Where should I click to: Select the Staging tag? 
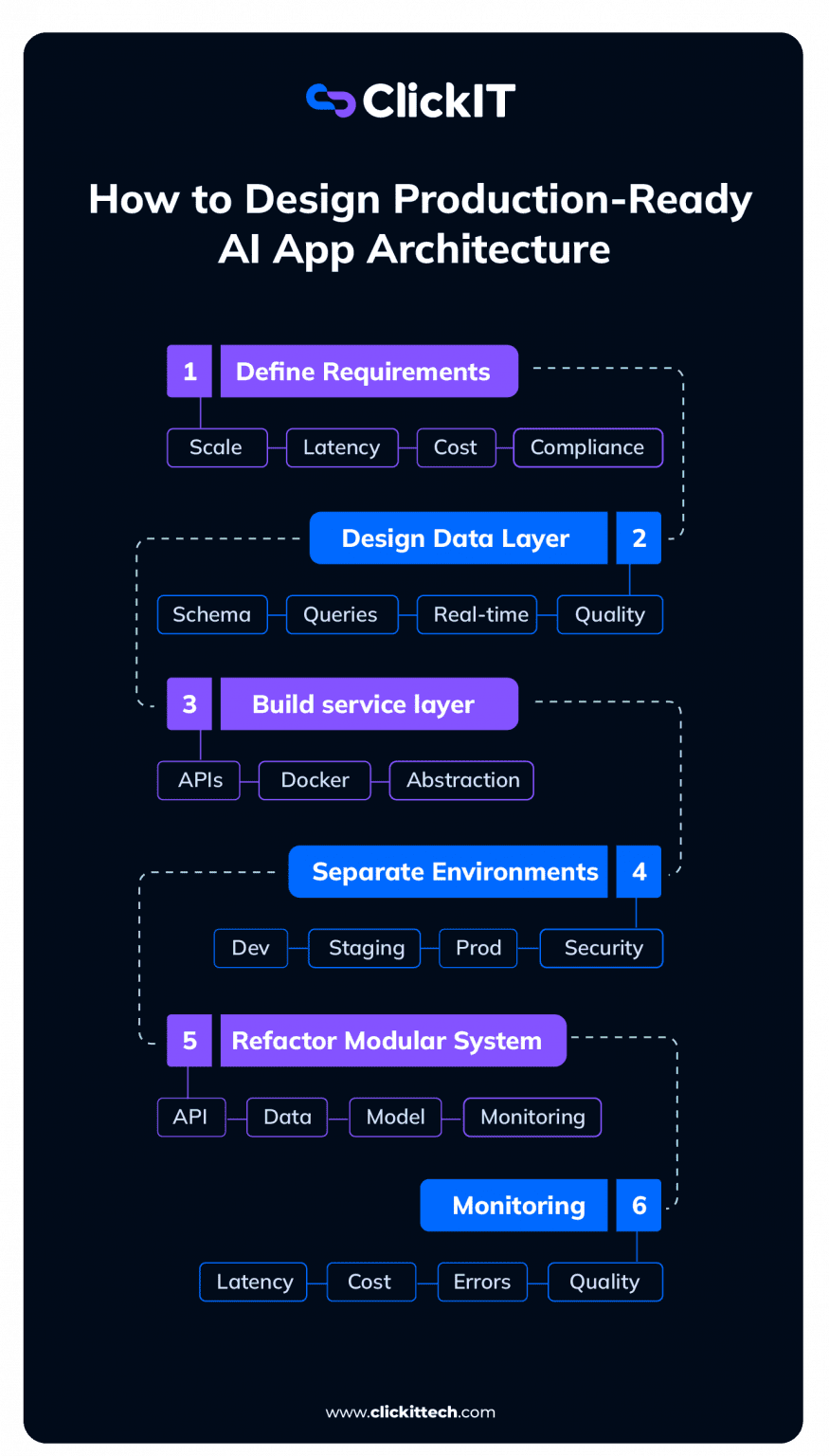point(365,948)
